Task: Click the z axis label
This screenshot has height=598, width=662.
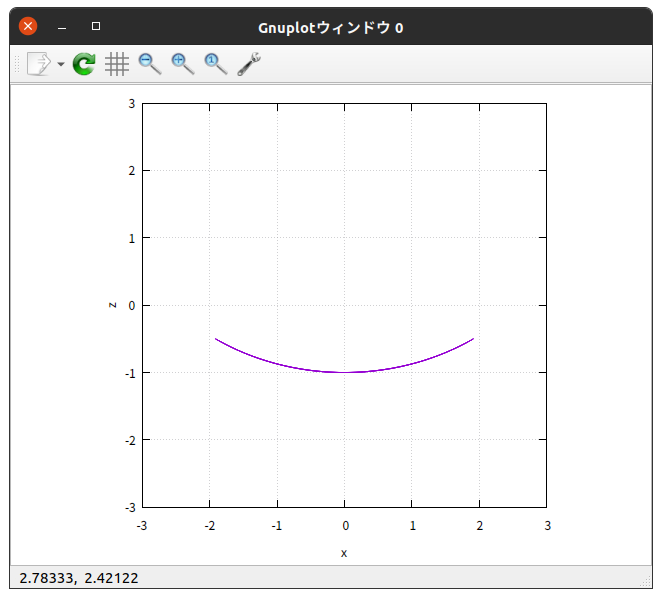Action: tap(112, 305)
